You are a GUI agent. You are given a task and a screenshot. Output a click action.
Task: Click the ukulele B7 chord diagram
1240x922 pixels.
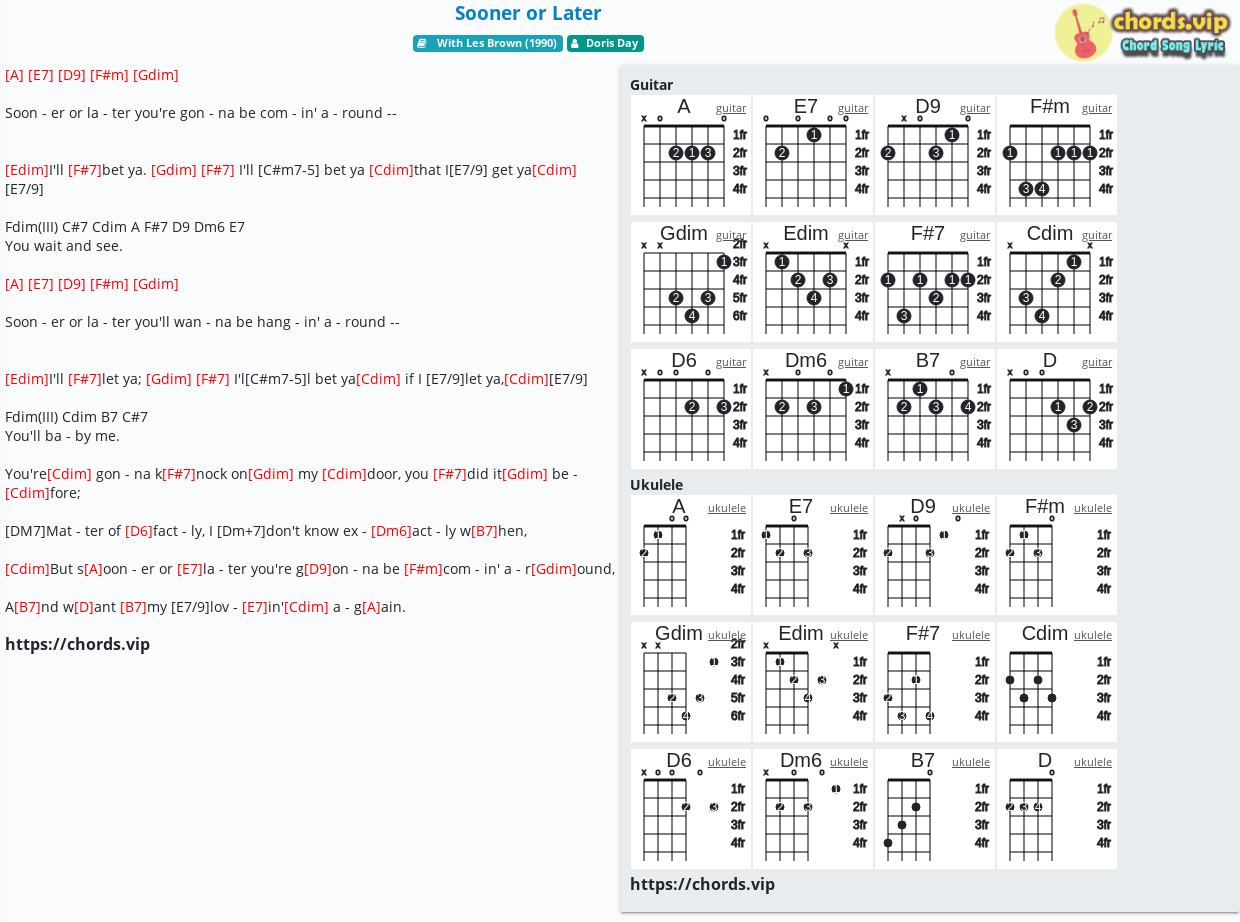935,809
